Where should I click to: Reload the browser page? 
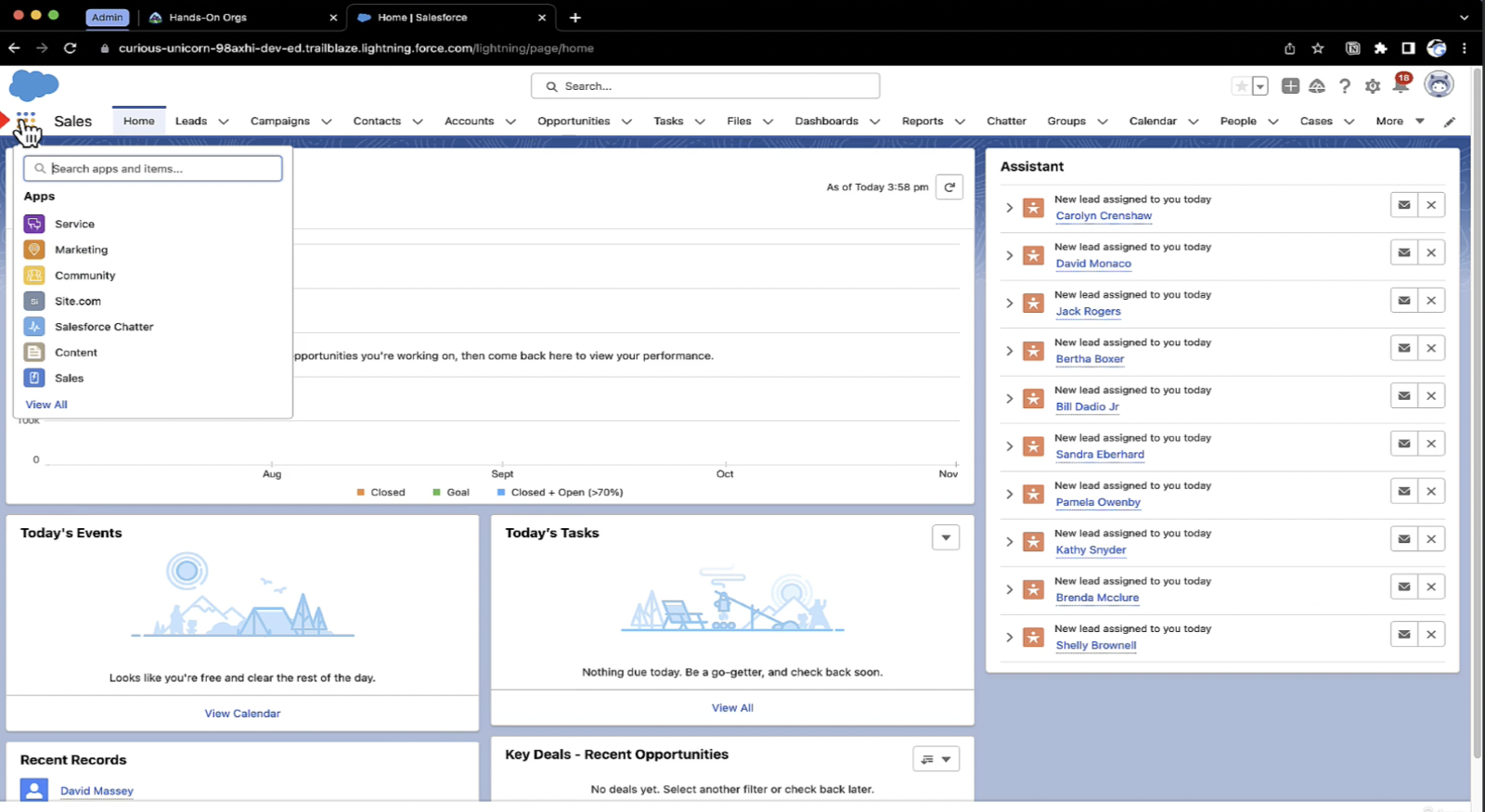tap(70, 48)
